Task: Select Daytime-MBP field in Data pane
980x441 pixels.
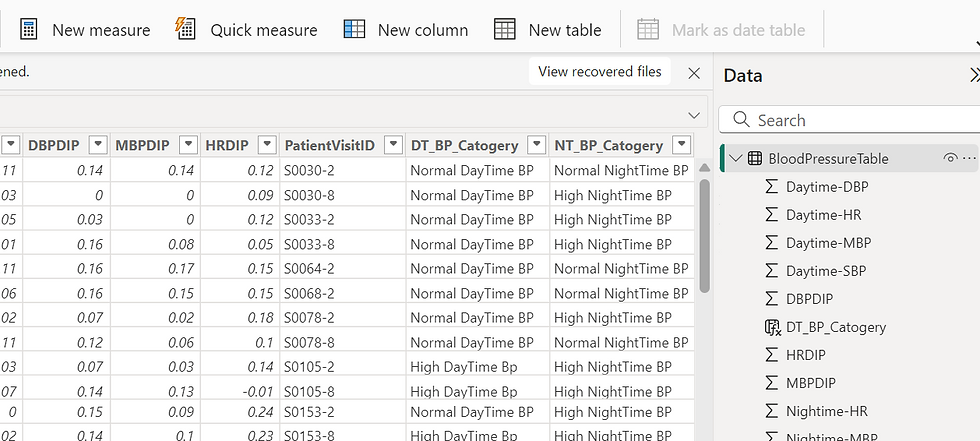Action: pyautogui.click(x=828, y=243)
